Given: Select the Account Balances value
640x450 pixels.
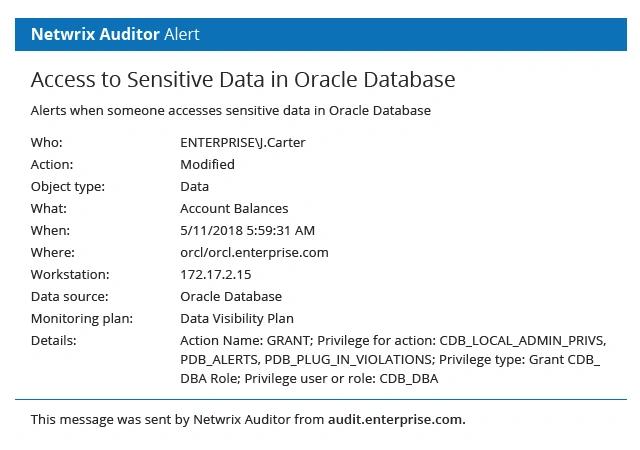Looking at the screenshot, I should (234, 208).
